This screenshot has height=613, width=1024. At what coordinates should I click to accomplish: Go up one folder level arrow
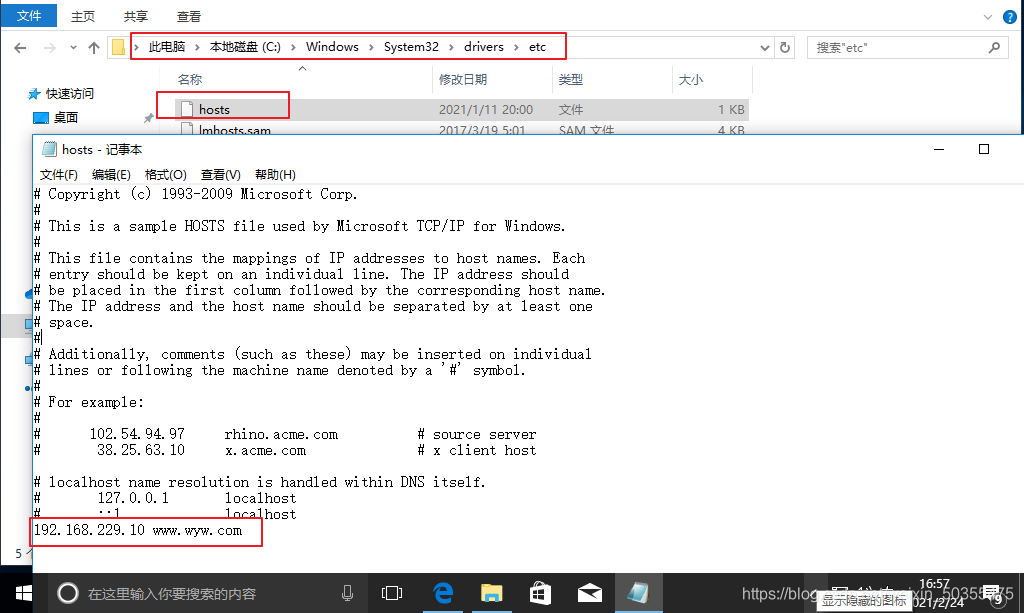point(93,48)
